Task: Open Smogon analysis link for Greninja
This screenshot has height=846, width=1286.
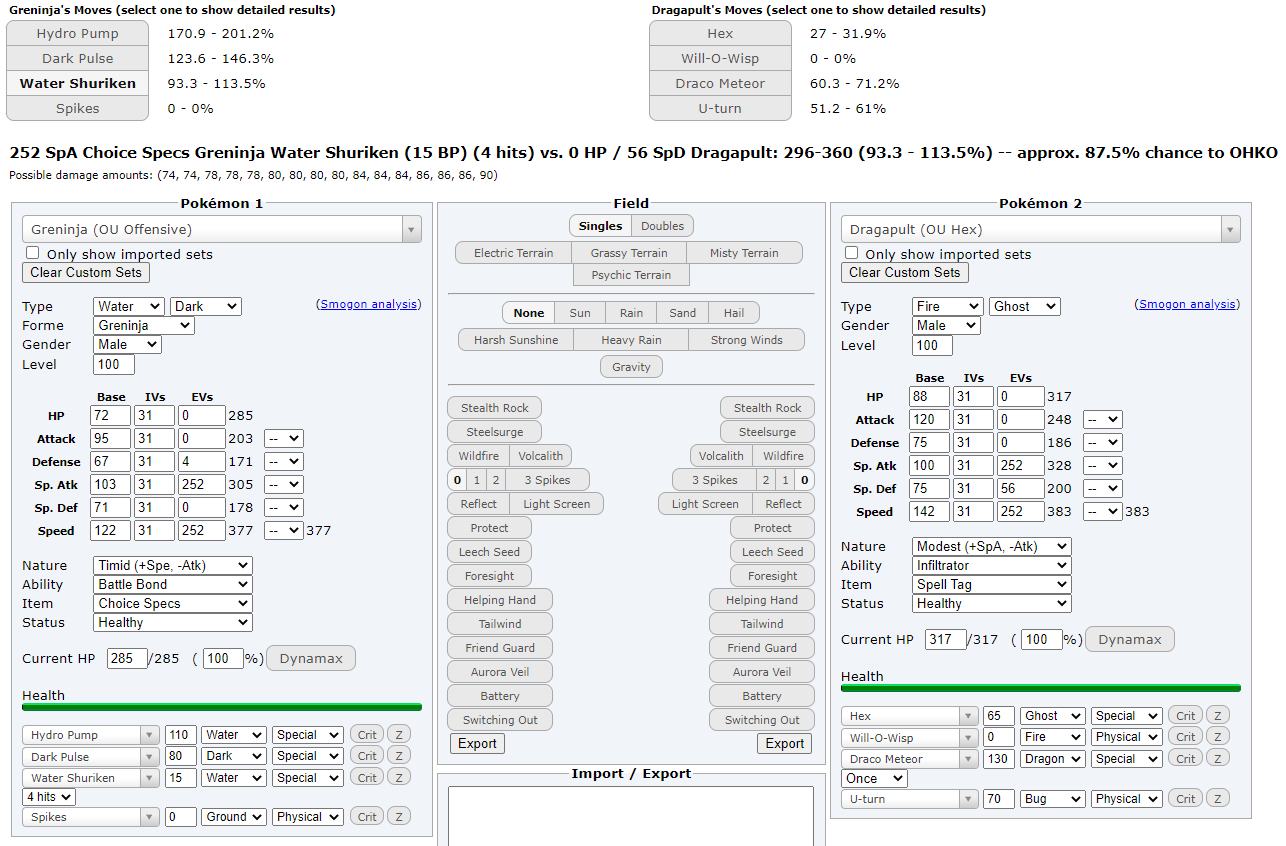Action: [369, 304]
